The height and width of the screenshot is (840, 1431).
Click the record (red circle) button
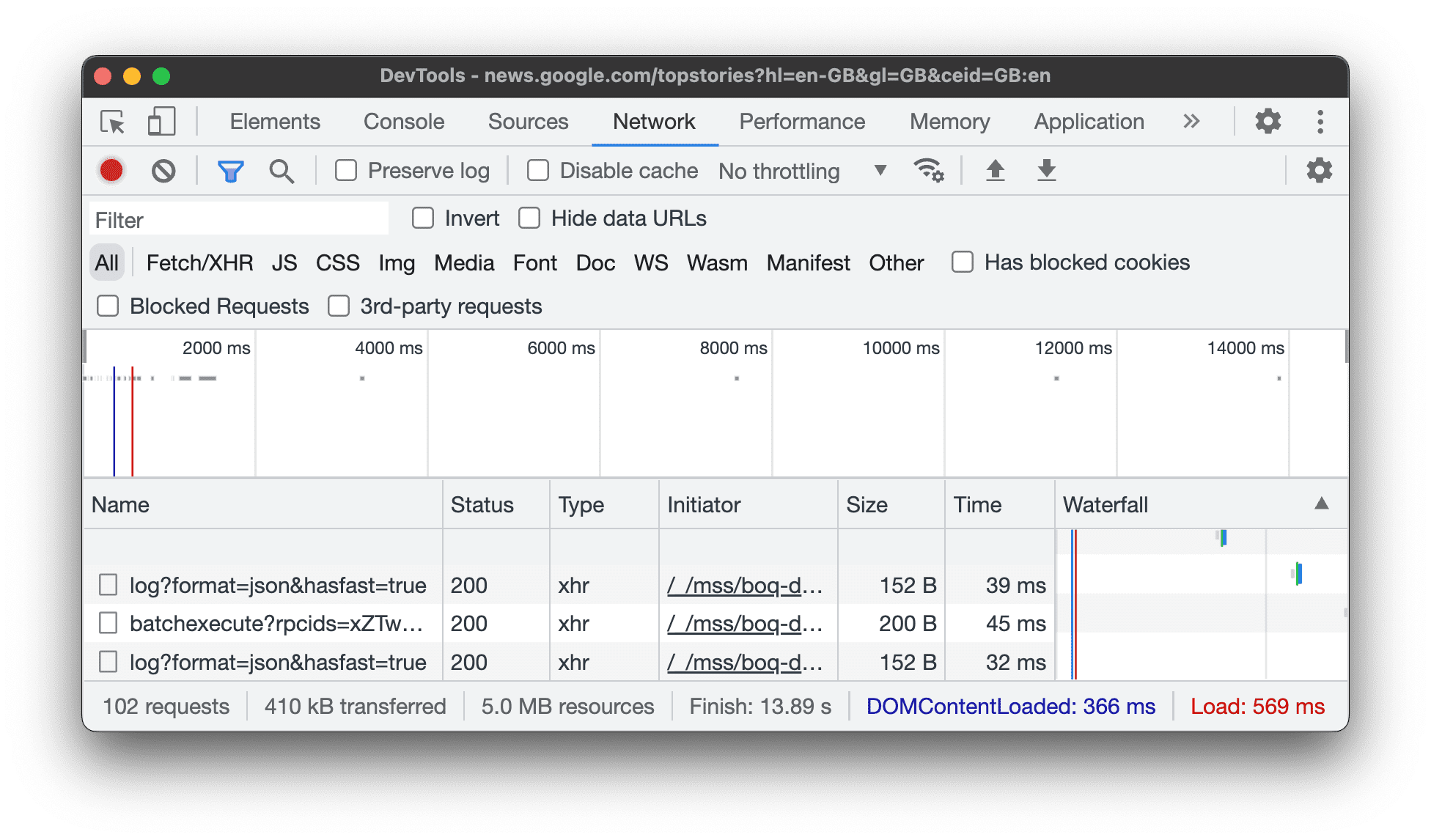(111, 170)
